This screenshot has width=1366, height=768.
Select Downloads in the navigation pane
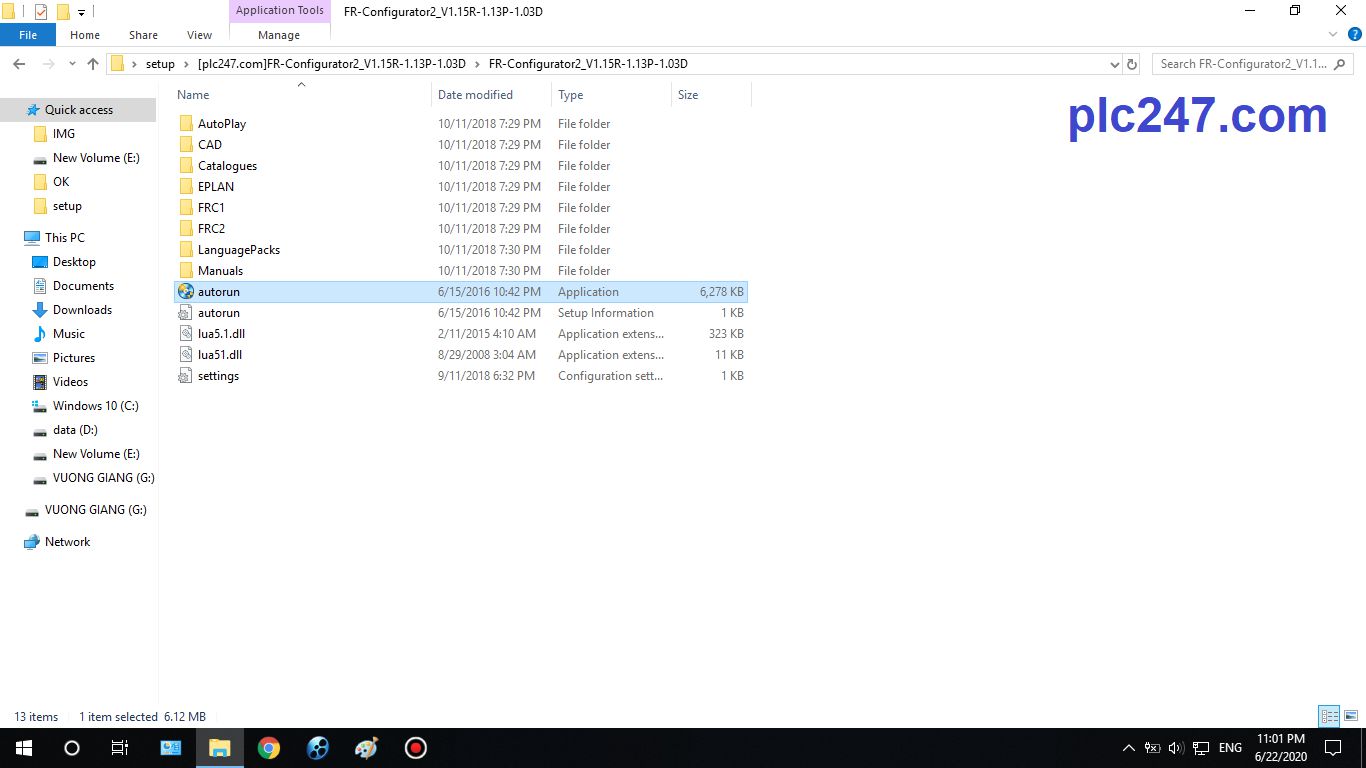(x=82, y=310)
